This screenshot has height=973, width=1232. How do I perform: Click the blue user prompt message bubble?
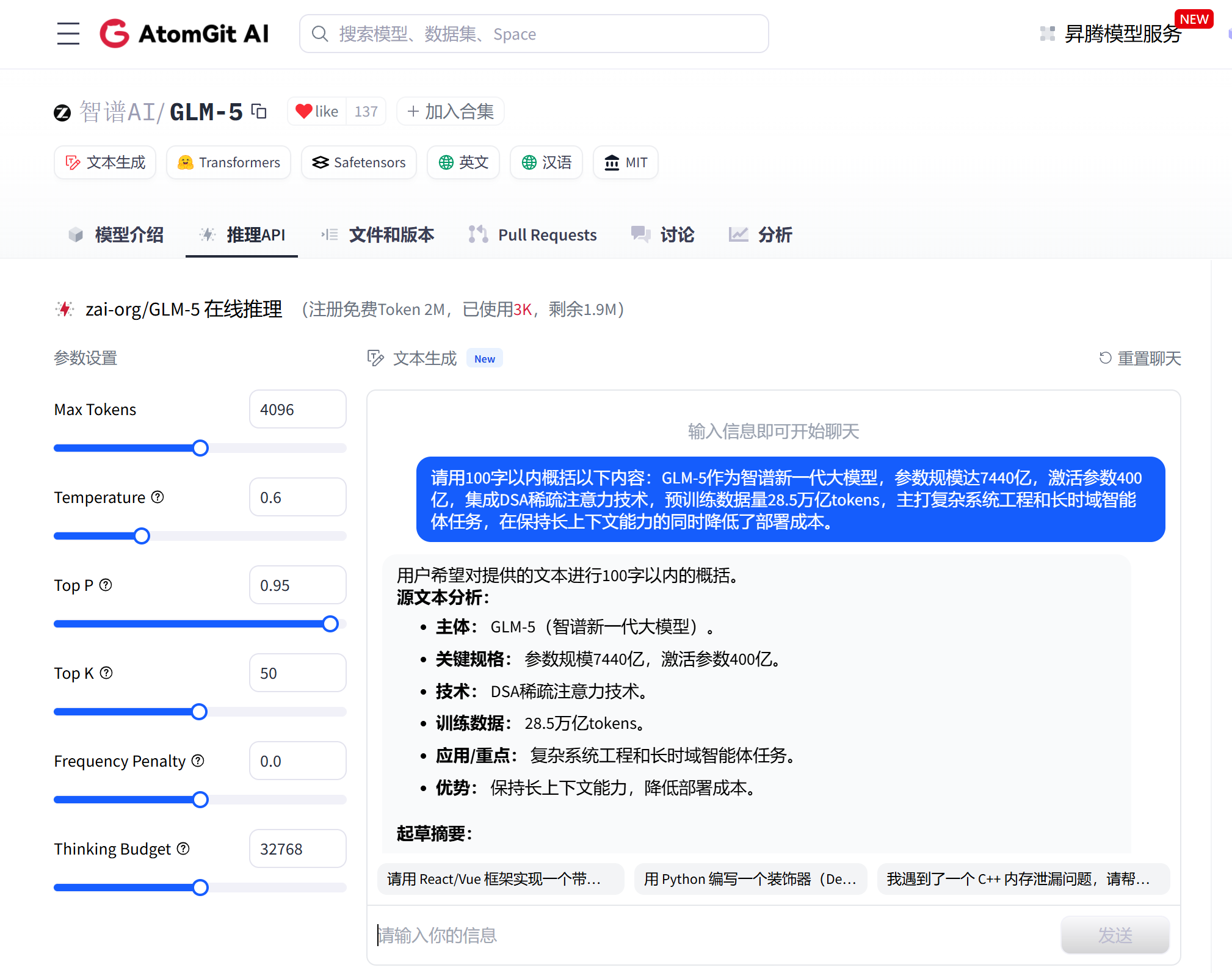coord(791,499)
